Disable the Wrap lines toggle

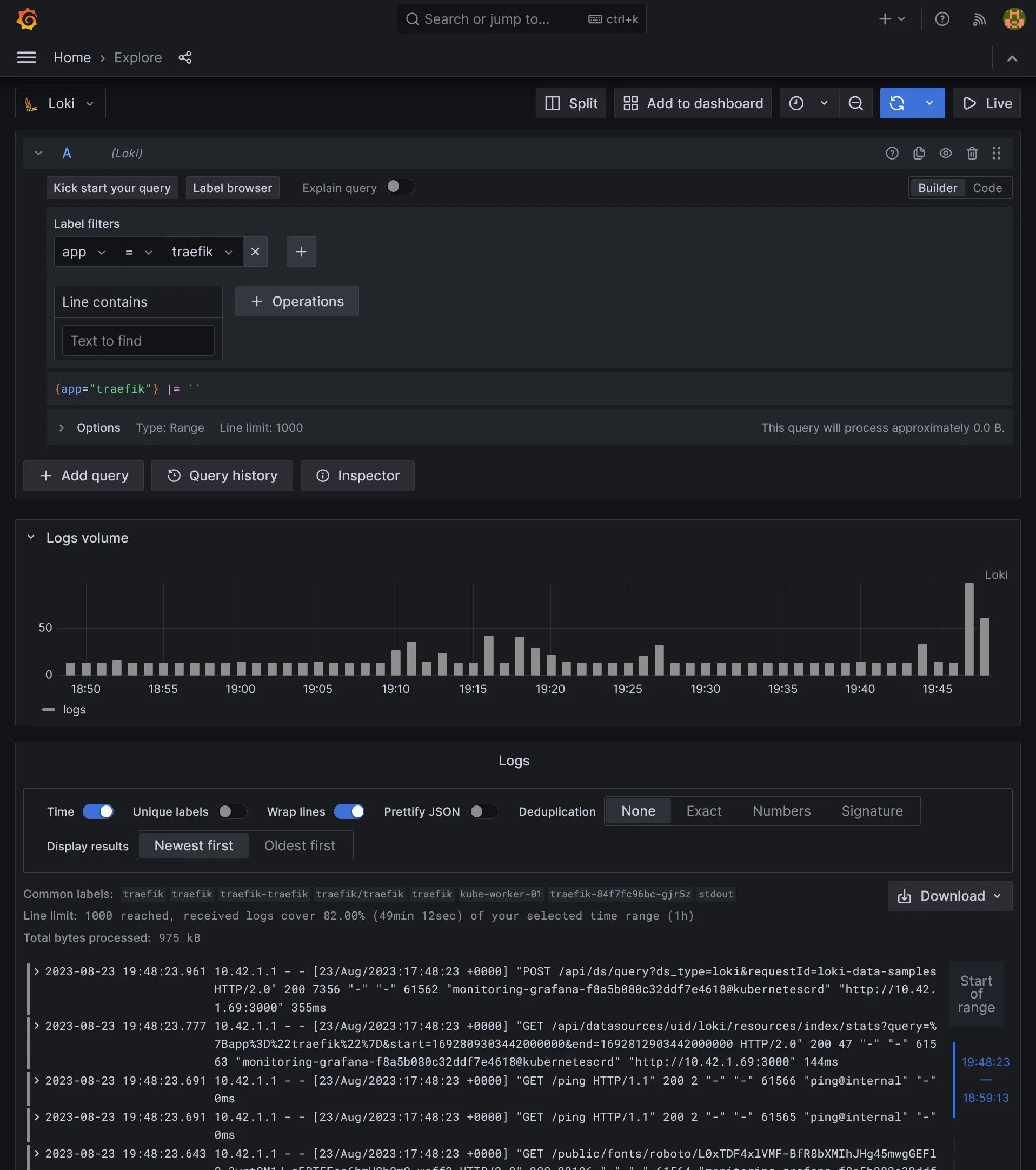tap(349, 811)
